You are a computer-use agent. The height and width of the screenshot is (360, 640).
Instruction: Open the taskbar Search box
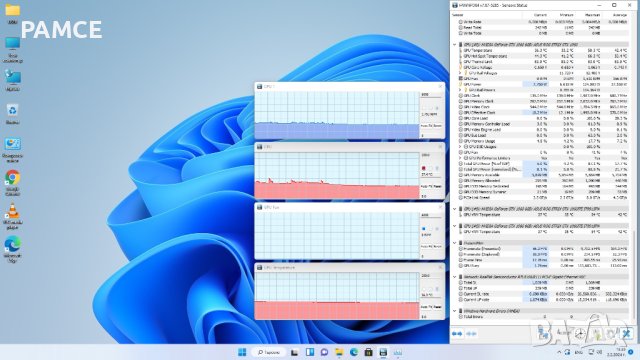click(x=269, y=352)
